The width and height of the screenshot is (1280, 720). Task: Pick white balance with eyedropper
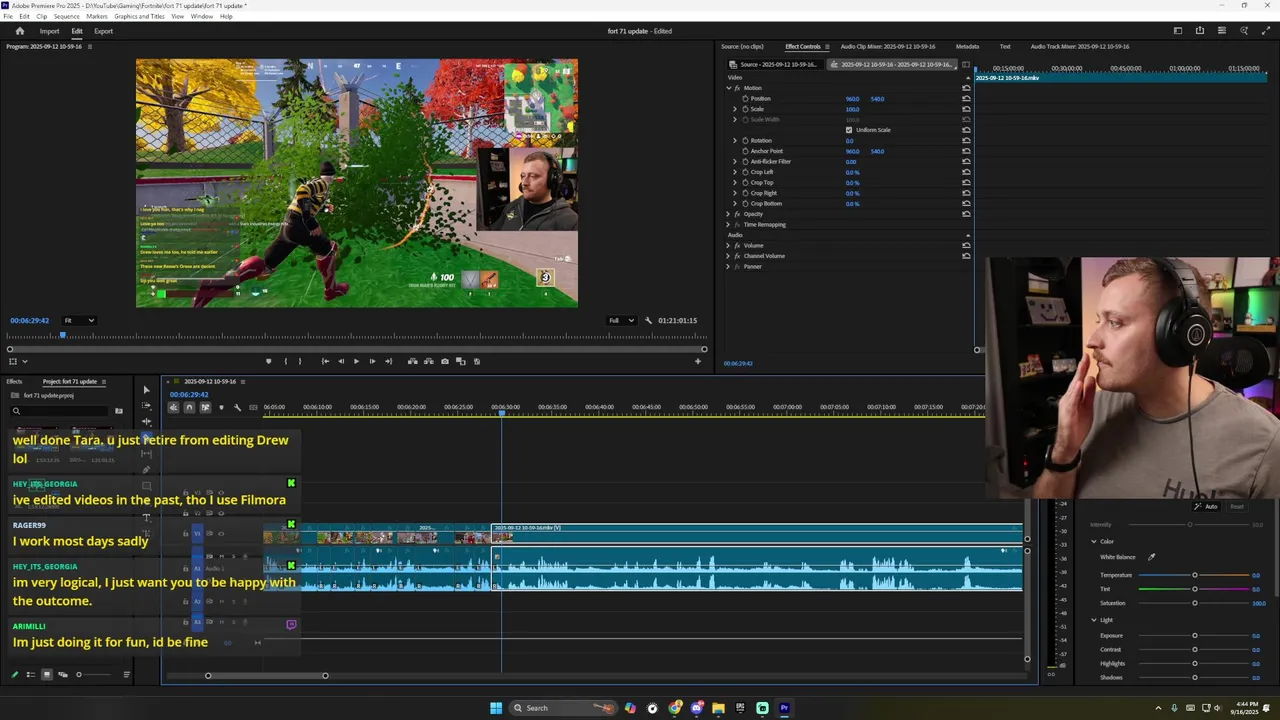point(1151,557)
